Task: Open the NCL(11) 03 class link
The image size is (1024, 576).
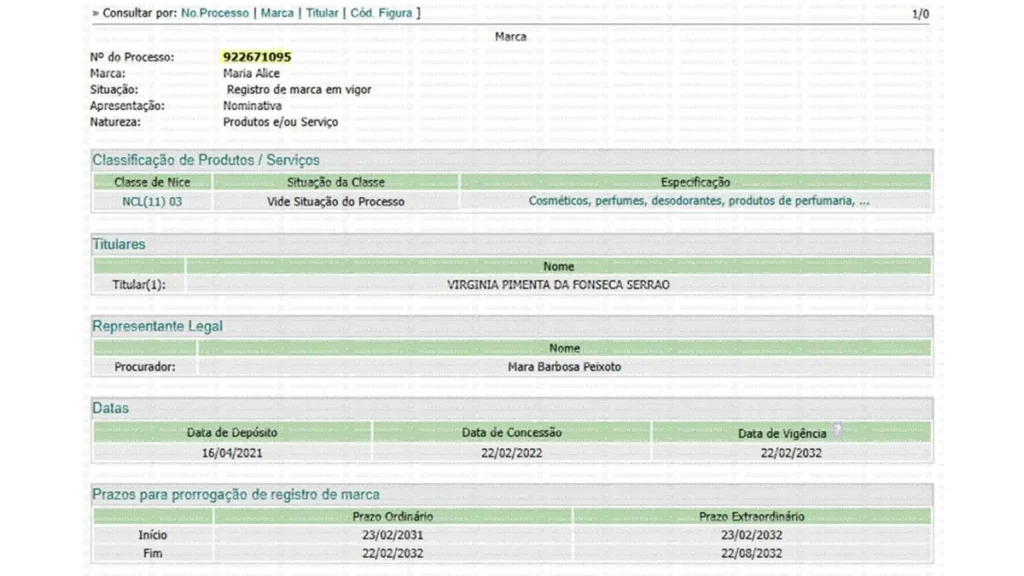Action: click(152, 202)
